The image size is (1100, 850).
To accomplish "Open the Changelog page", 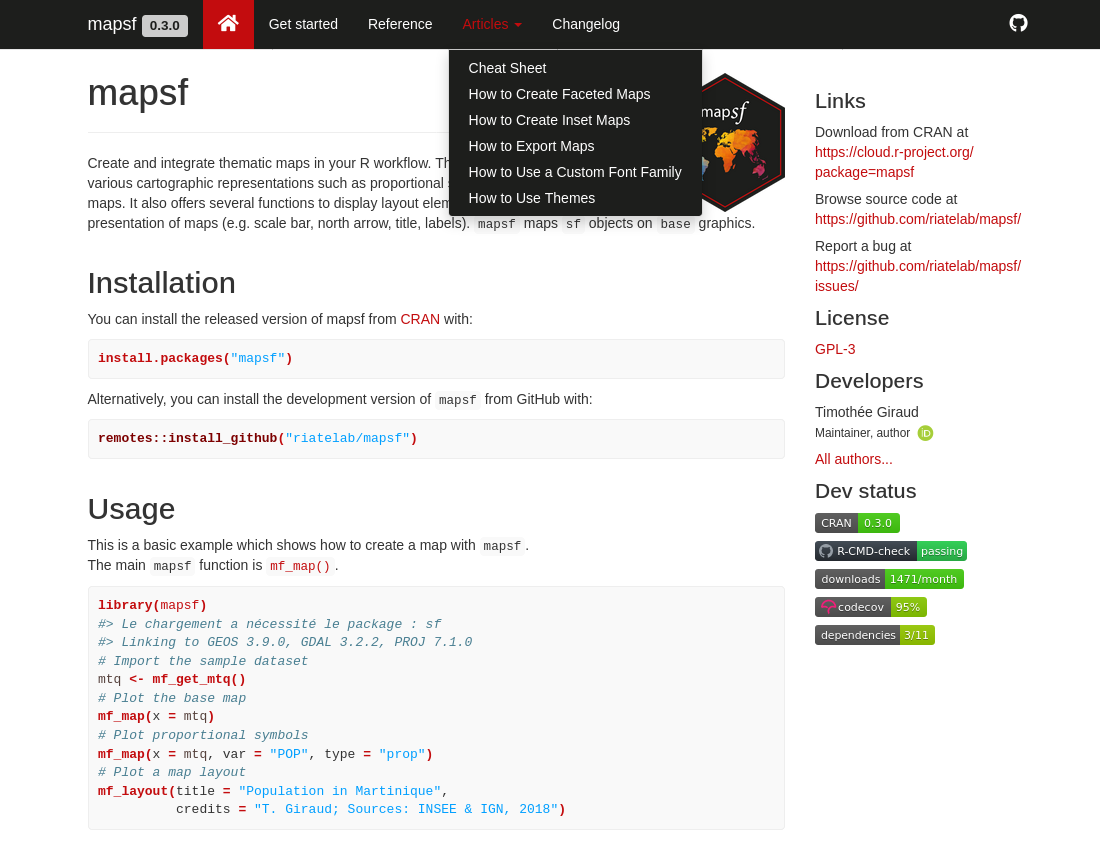I will pos(585,24).
